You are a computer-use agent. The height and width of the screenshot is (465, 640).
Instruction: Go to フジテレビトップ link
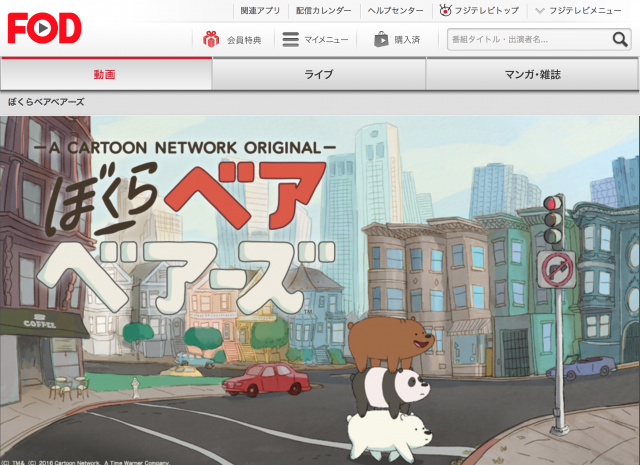(x=487, y=11)
